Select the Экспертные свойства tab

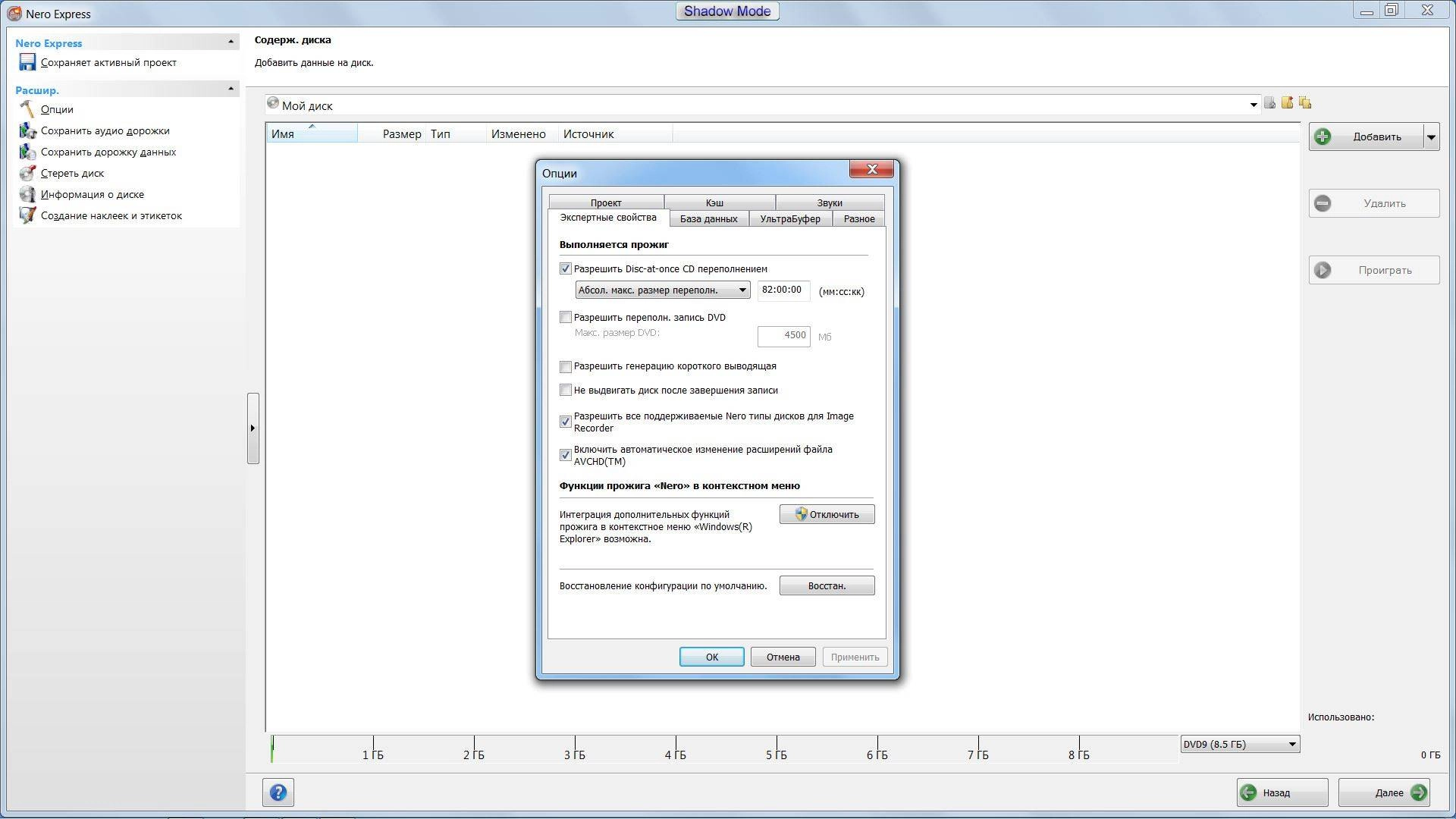tap(608, 218)
